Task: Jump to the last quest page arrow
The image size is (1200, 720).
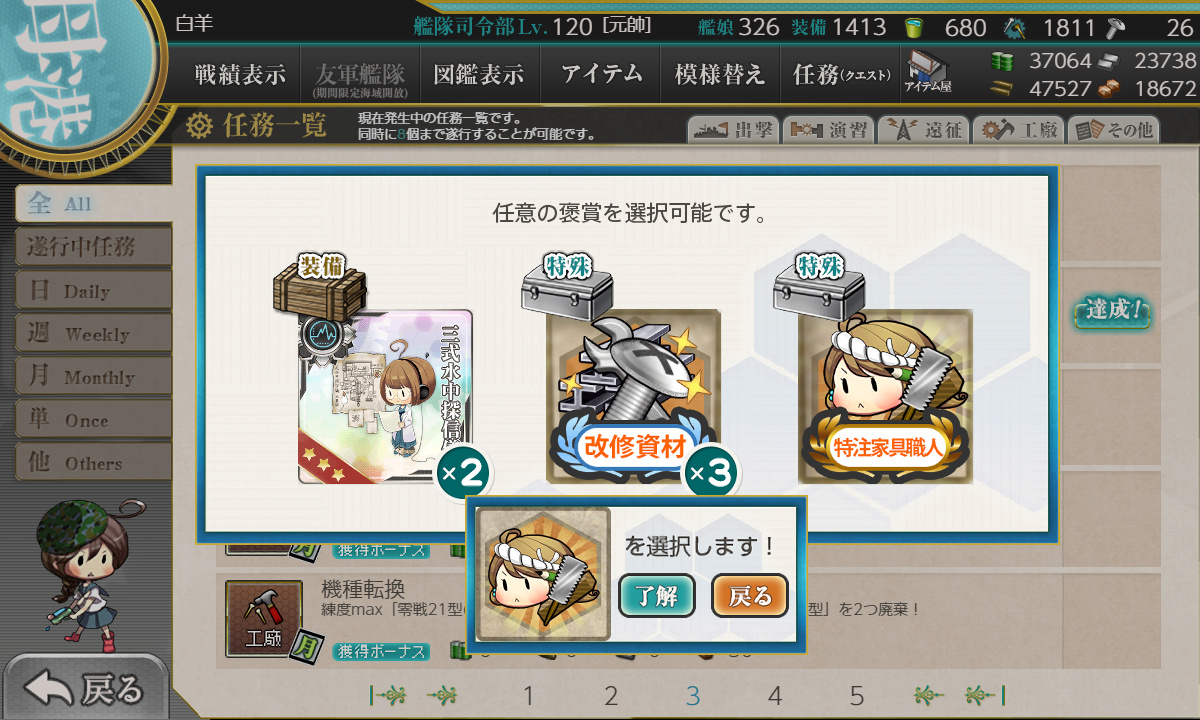Action: click(x=984, y=695)
